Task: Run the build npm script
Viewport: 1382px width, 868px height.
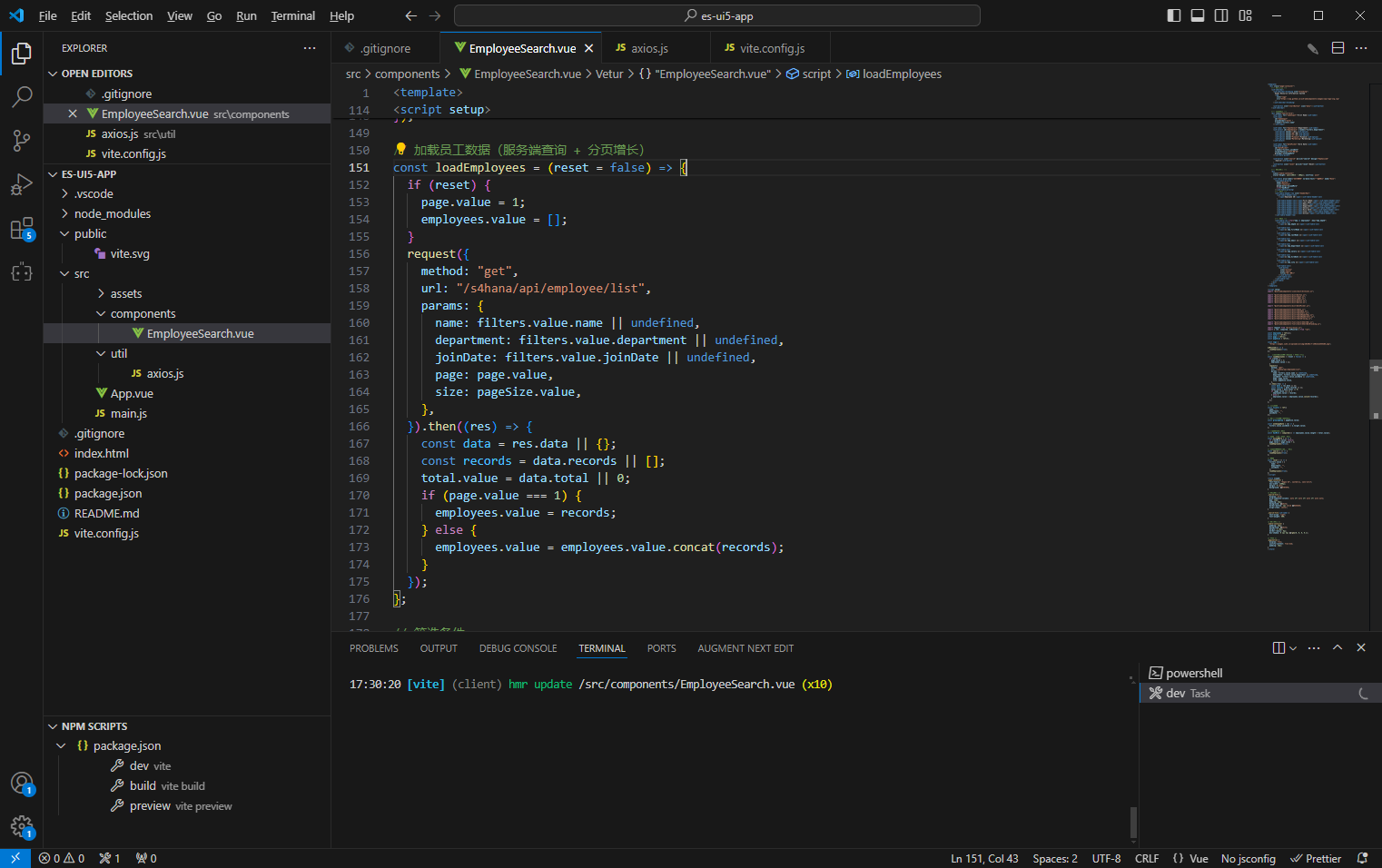Action: pyautogui.click(x=143, y=786)
